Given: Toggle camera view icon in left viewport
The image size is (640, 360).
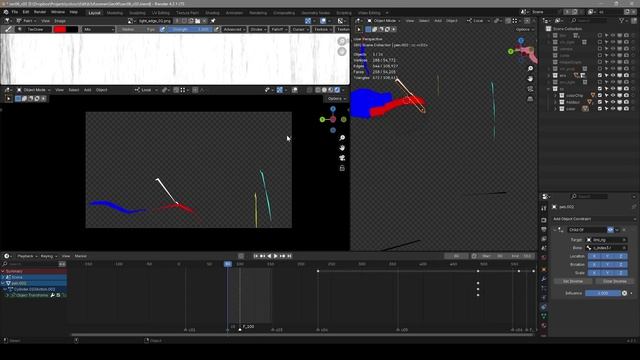Looking at the screenshot, I should coord(342,158).
